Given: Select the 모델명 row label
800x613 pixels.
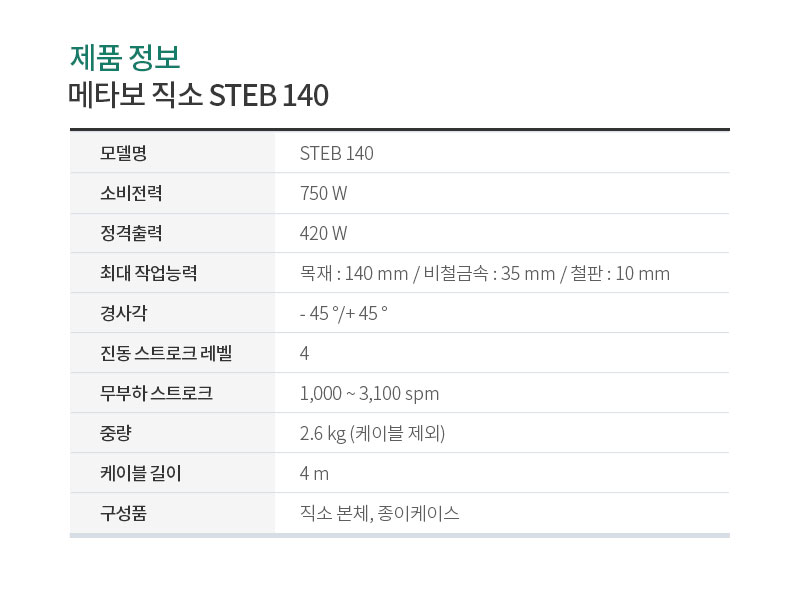Looking at the screenshot, I should point(123,153).
